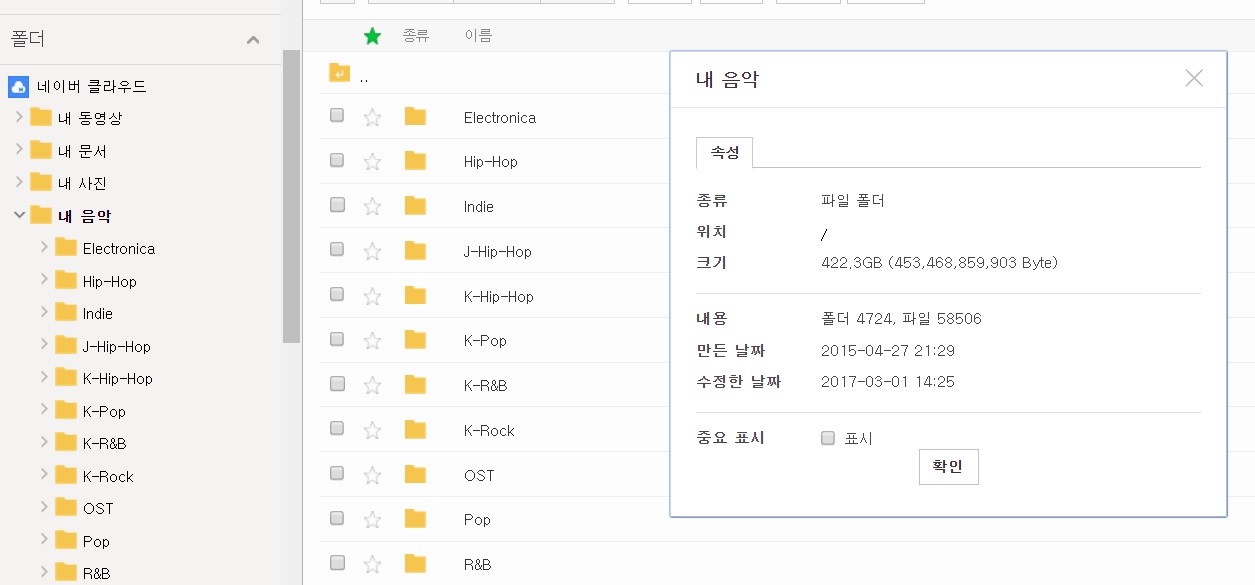
Task: Star the Electronica folder as important
Action: (x=372, y=118)
